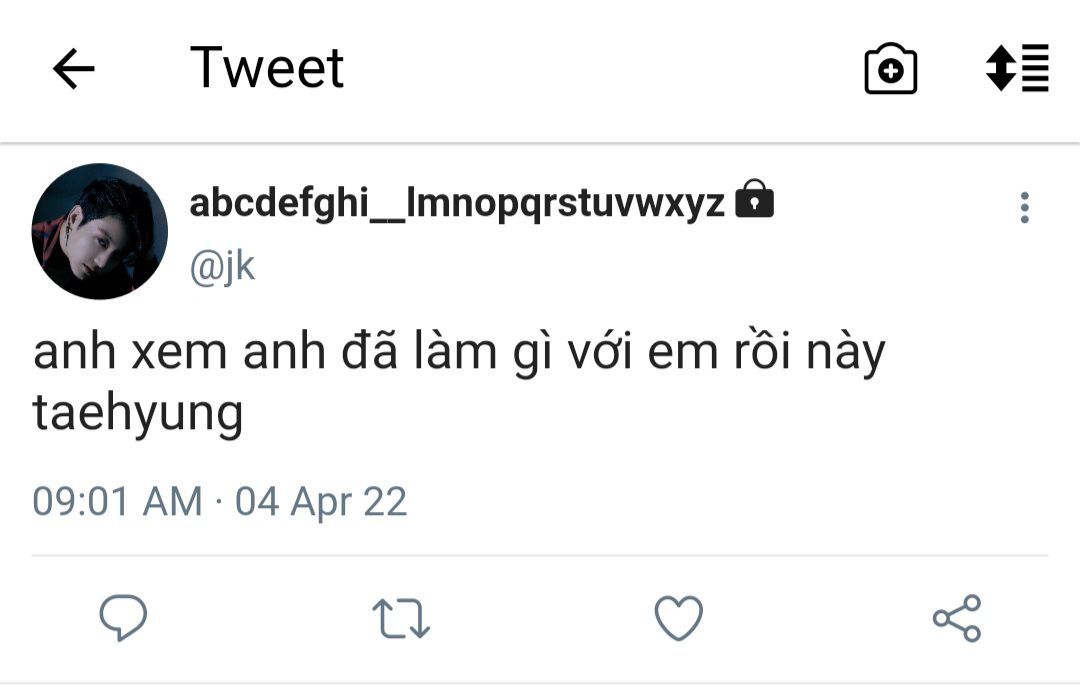View the circular profile avatar
Image resolution: width=1080 pixels, height=699 pixels.
click(100, 231)
